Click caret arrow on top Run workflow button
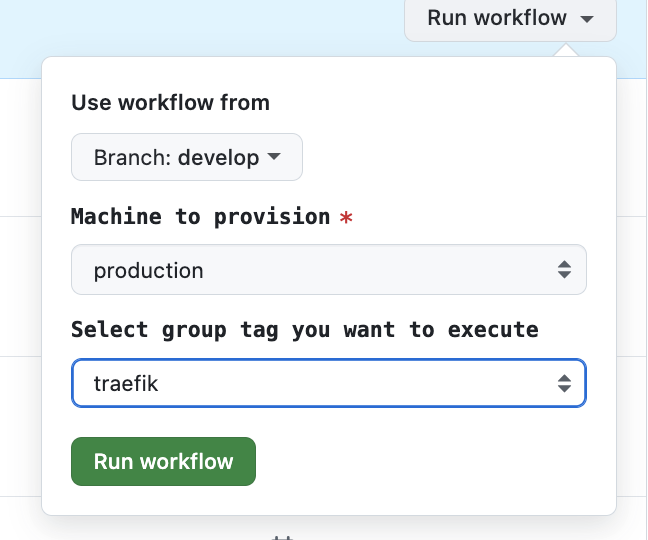 tap(588, 19)
